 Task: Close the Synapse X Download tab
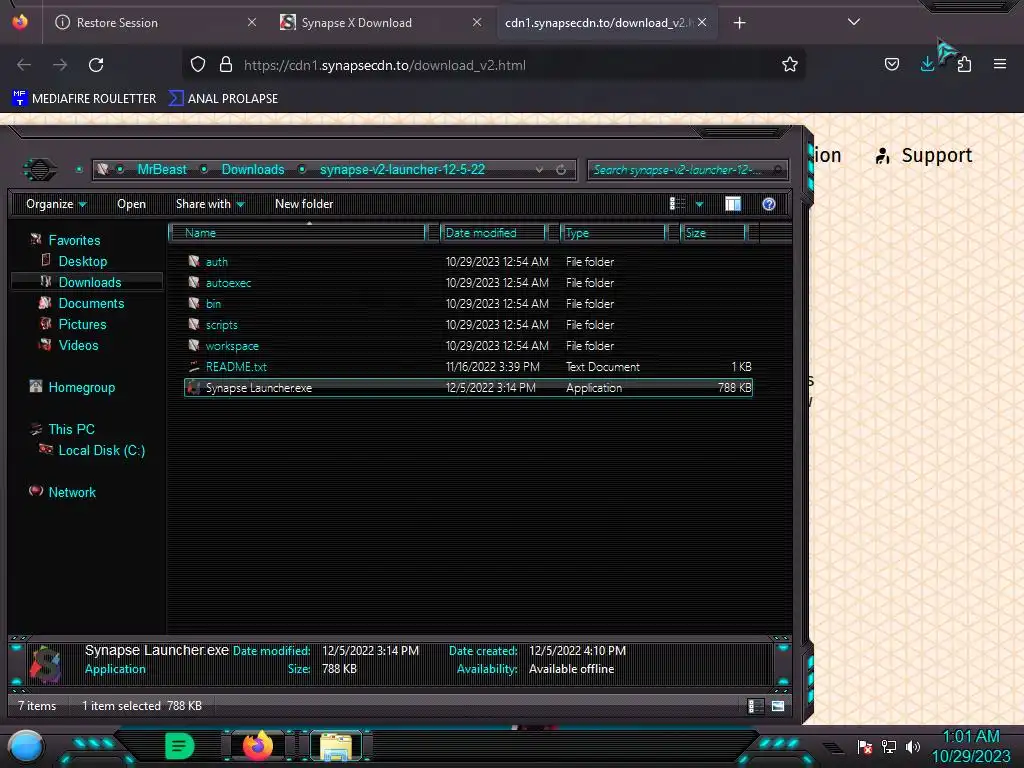[477, 22]
